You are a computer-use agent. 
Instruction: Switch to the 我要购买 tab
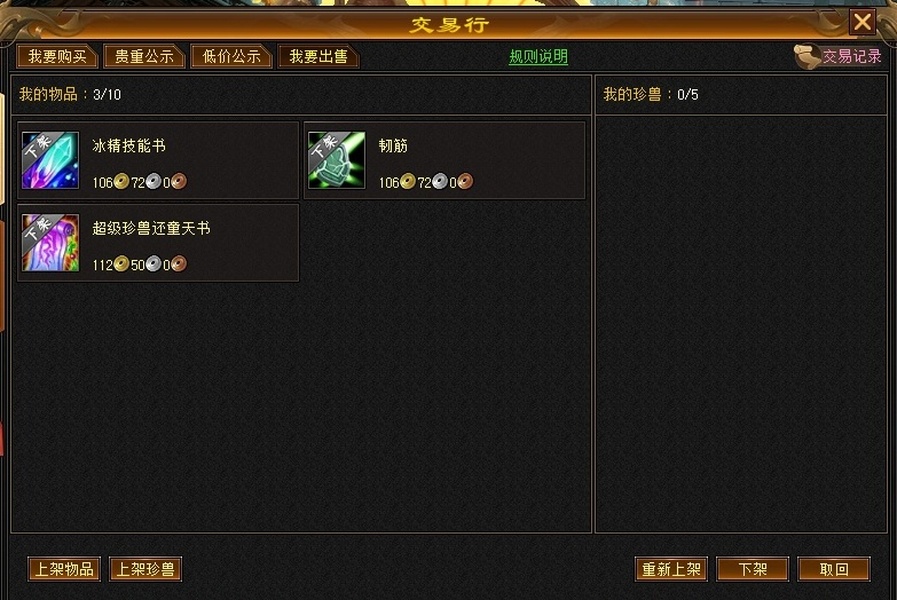(57, 57)
